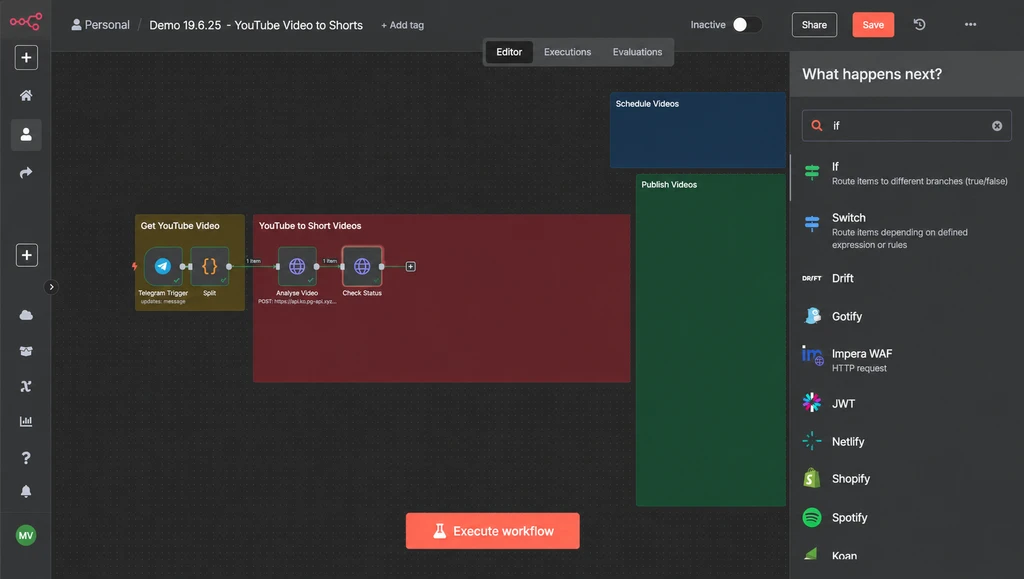
Task: Click the Execute workflow button
Action: (x=492, y=531)
